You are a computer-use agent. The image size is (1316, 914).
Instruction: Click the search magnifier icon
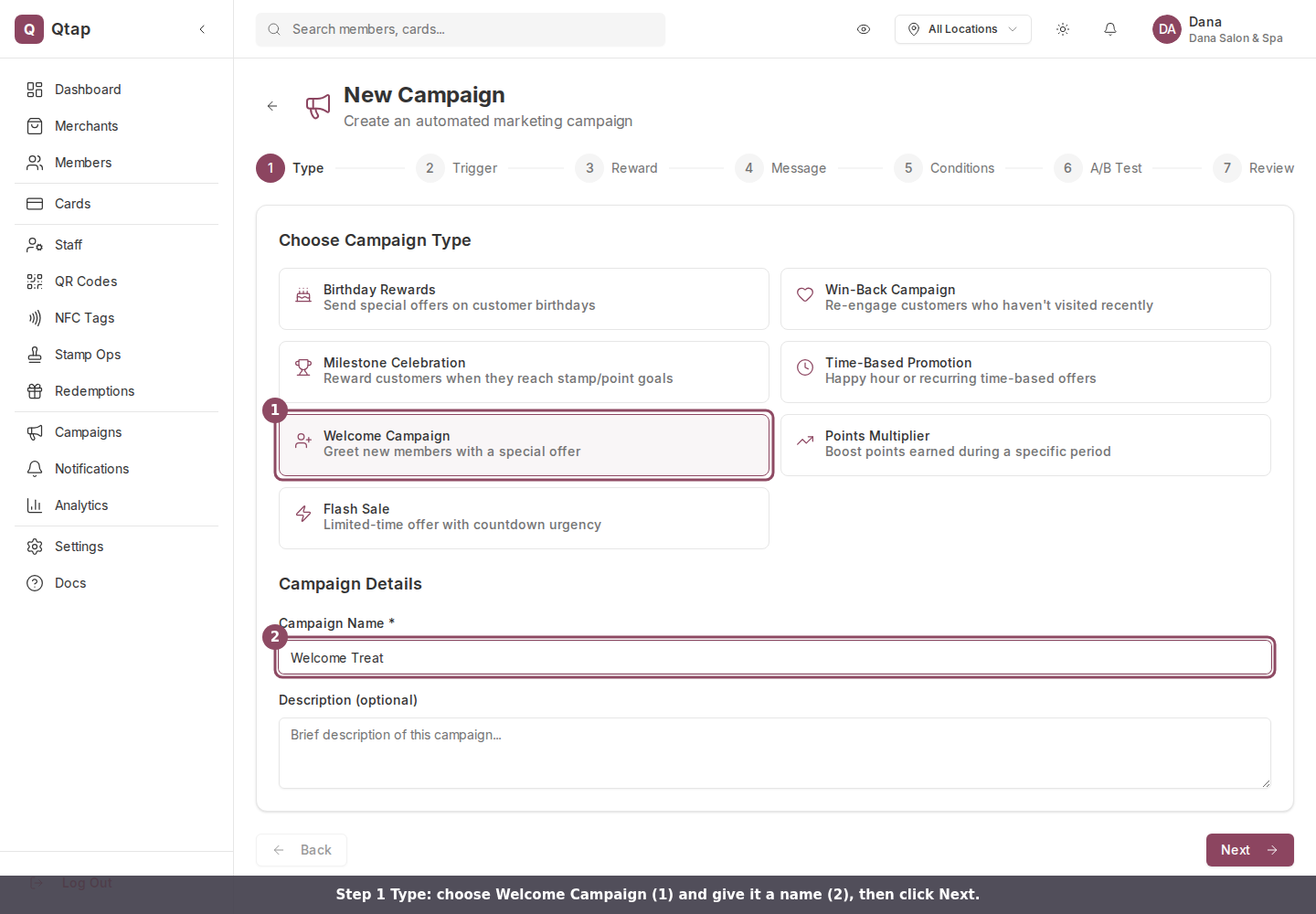pos(274,29)
